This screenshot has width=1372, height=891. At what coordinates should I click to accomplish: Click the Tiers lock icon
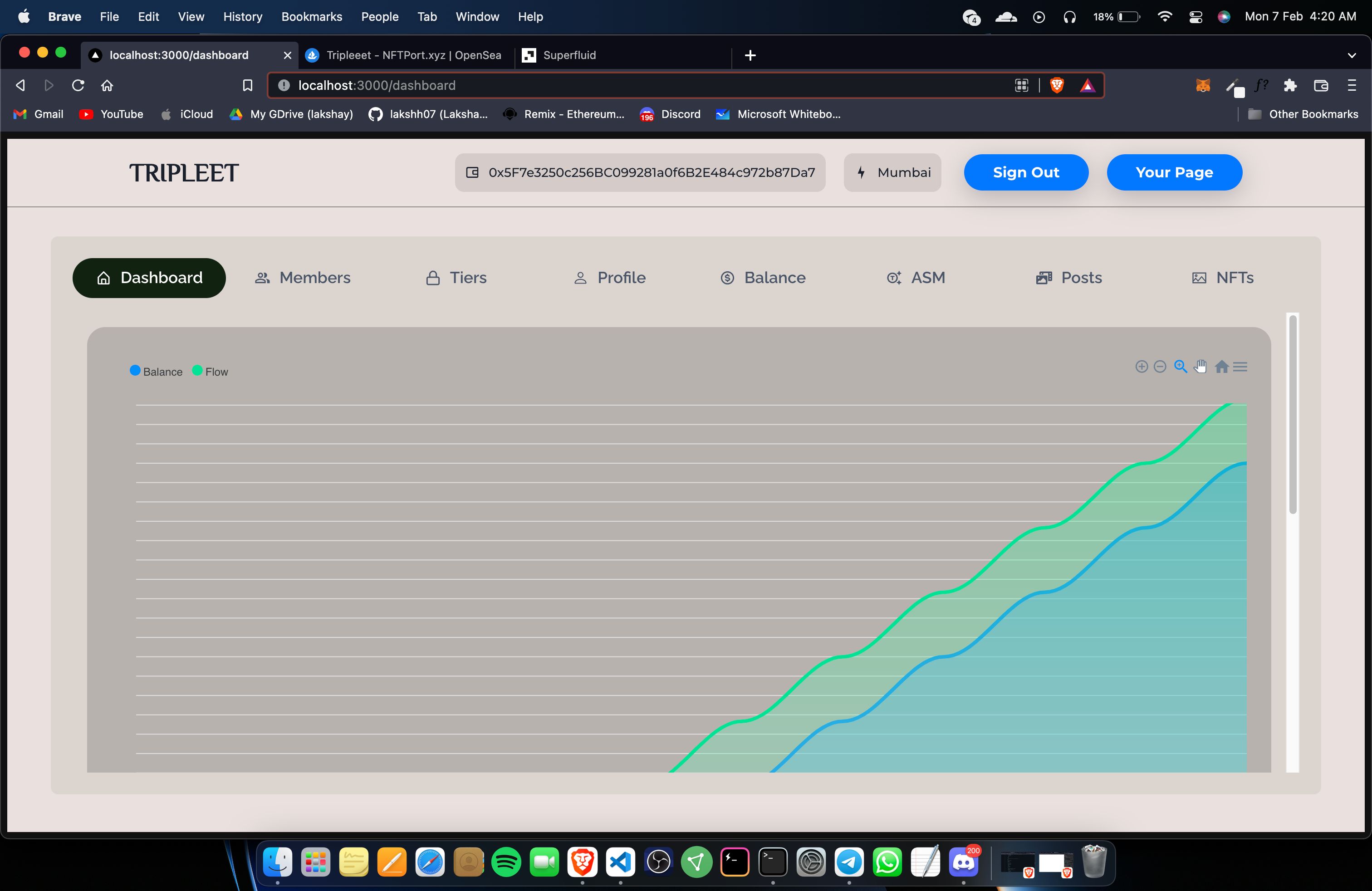point(431,278)
